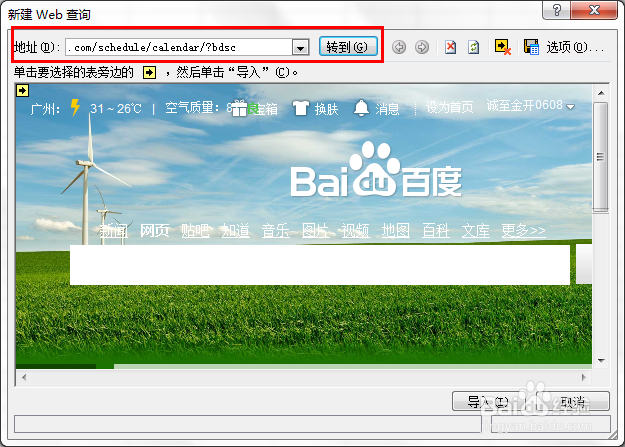Click the horizontal scrollbar right arrow
The image size is (625, 447).
[584, 377]
